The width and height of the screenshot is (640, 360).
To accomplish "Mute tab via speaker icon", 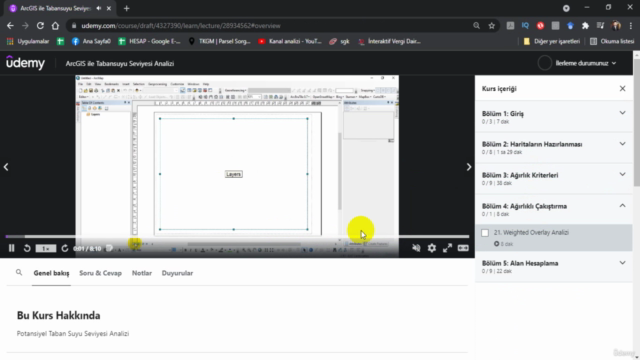I will (99, 8).
